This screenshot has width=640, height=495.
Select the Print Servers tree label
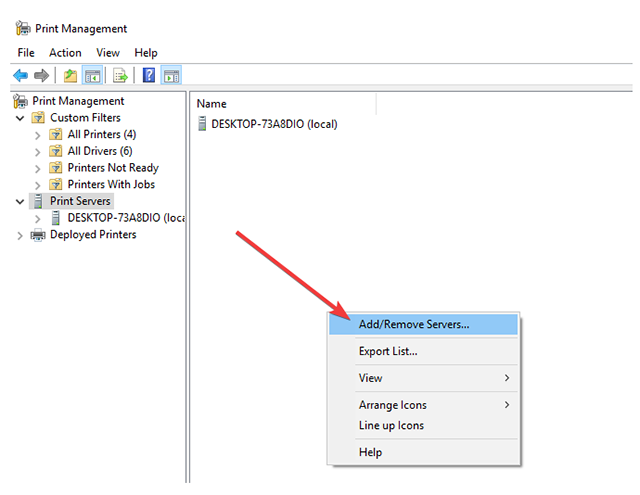pos(80,201)
